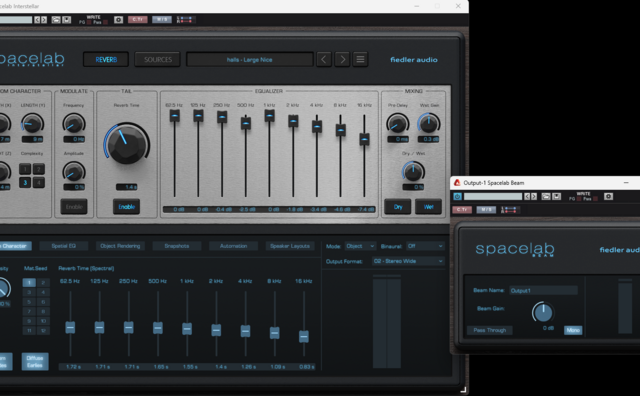Screen dimensions: 640x396
Task: Click the Wet Gain knob
Action: tap(429, 123)
